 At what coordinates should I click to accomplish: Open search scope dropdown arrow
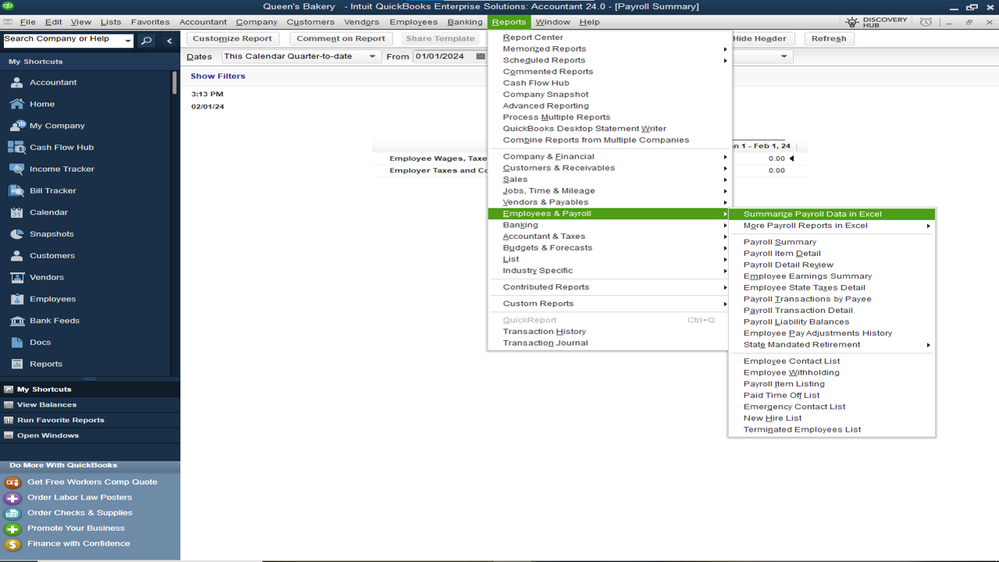[x=127, y=40]
